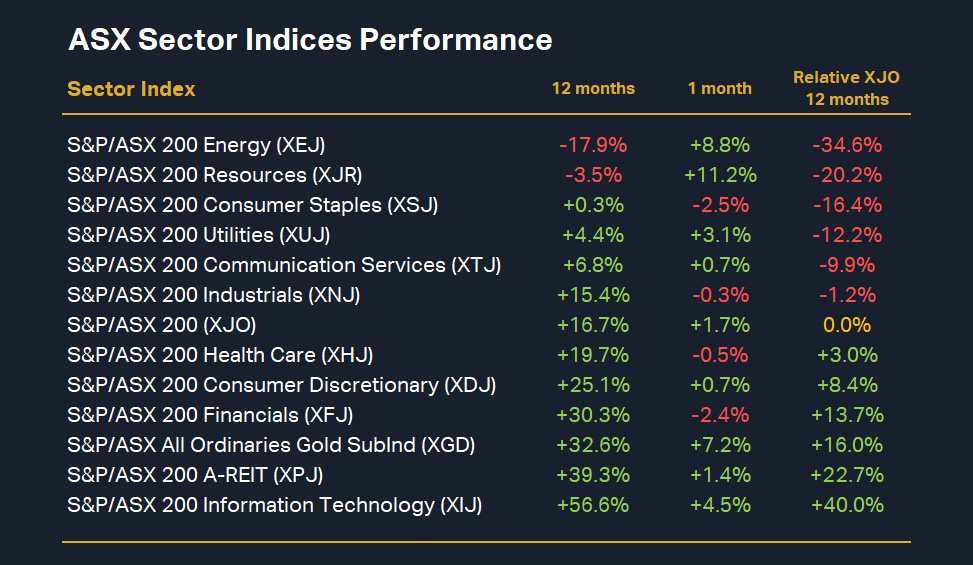973x565 pixels.
Task: Select the S&P/ASX 200 Financials (XFJ) row
Action: click(210, 415)
